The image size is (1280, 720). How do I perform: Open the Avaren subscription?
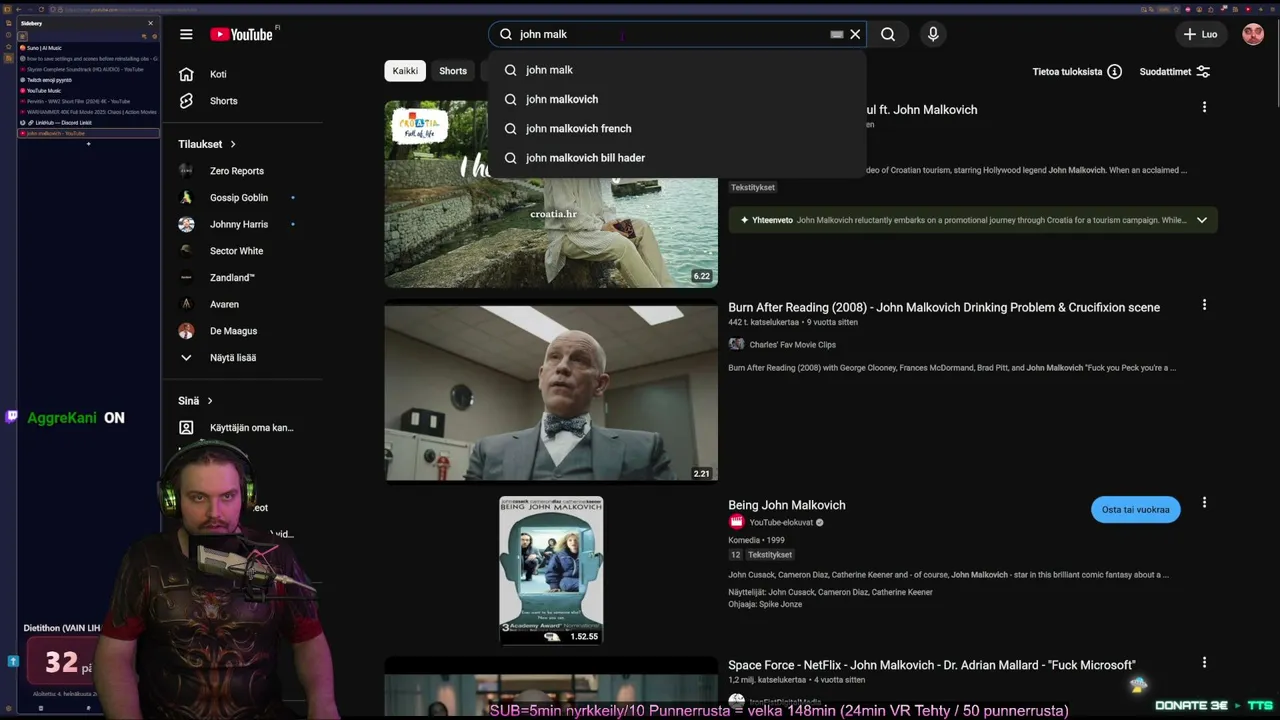tap(224, 304)
